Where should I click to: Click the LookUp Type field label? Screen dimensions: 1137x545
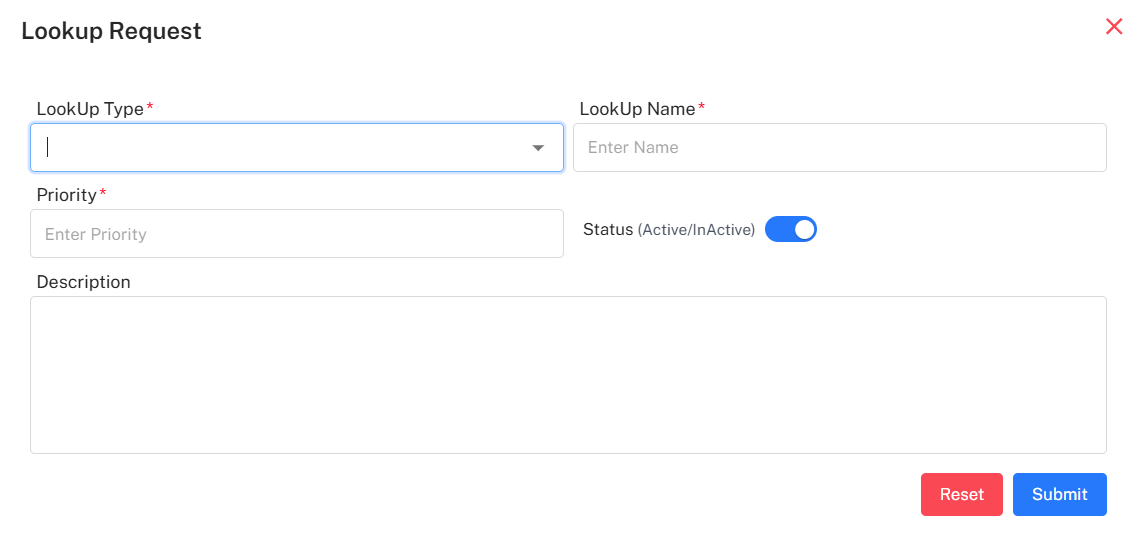(x=90, y=109)
